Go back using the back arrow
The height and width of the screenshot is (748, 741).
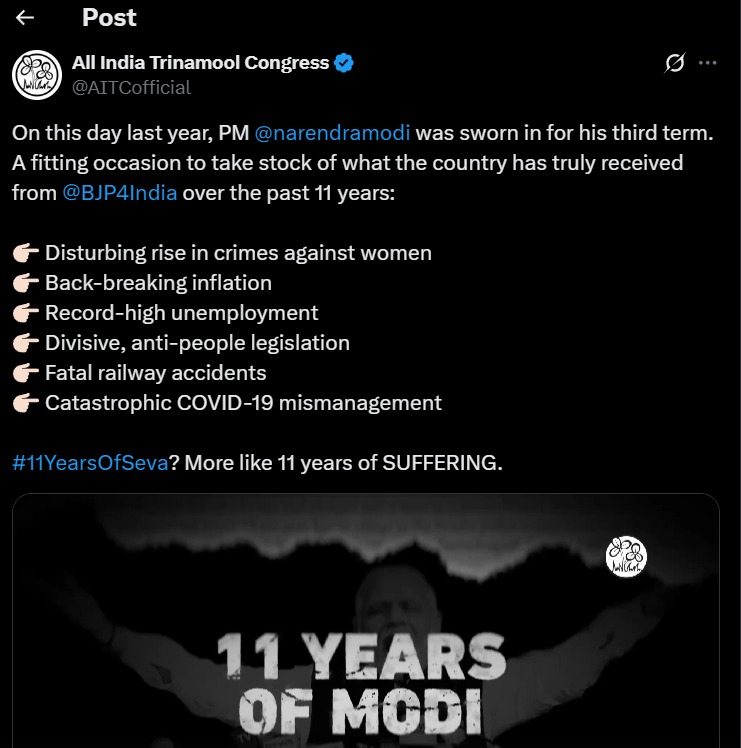[x=25, y=18]
